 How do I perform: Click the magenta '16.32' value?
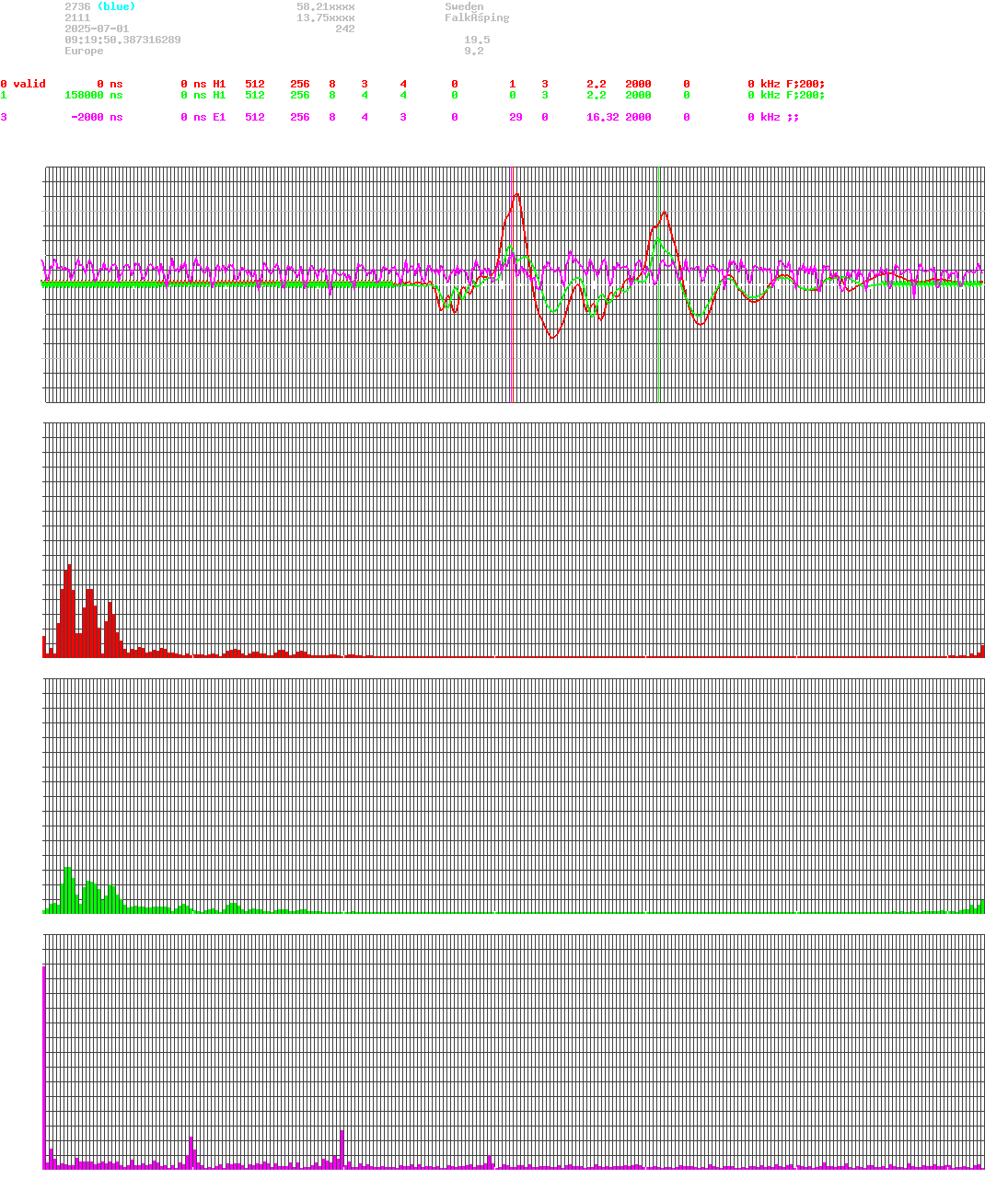pos(603,117)
